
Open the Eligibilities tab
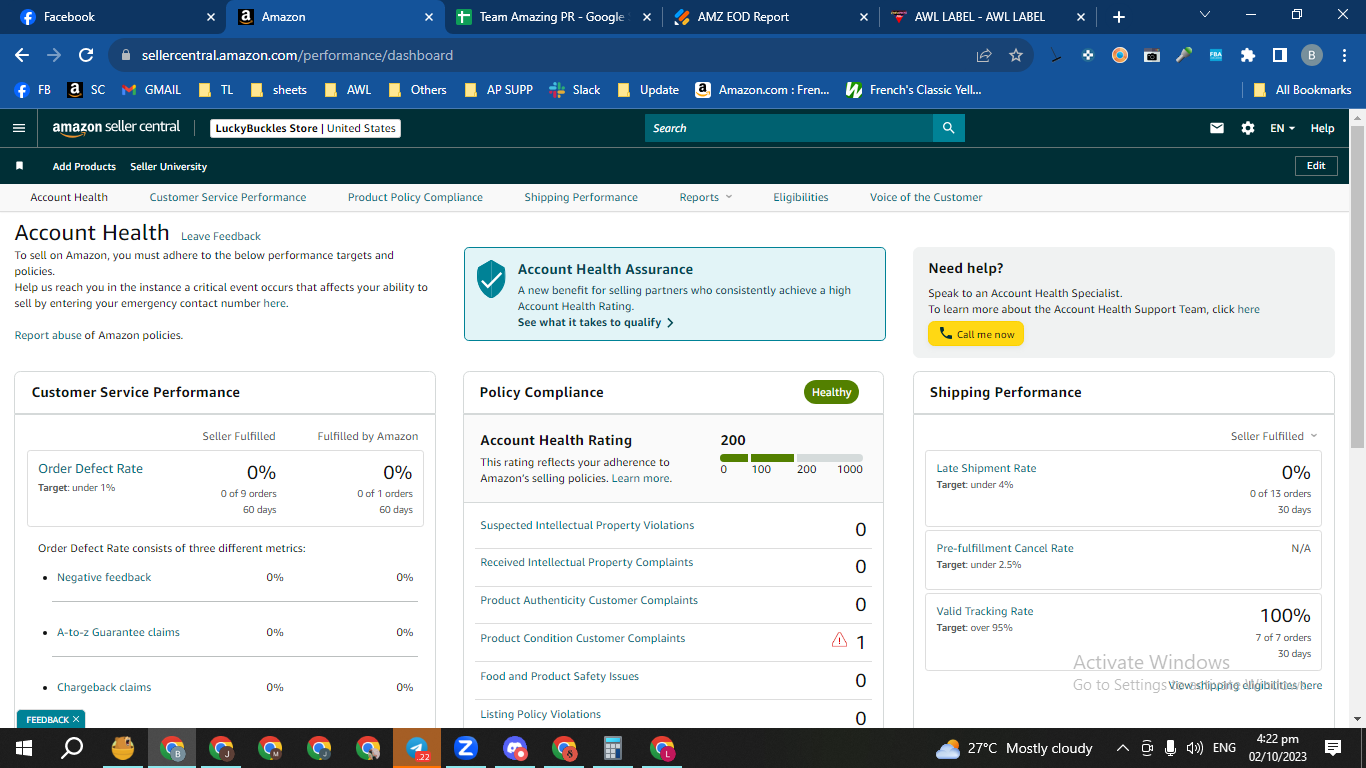[x=801, y=197]
